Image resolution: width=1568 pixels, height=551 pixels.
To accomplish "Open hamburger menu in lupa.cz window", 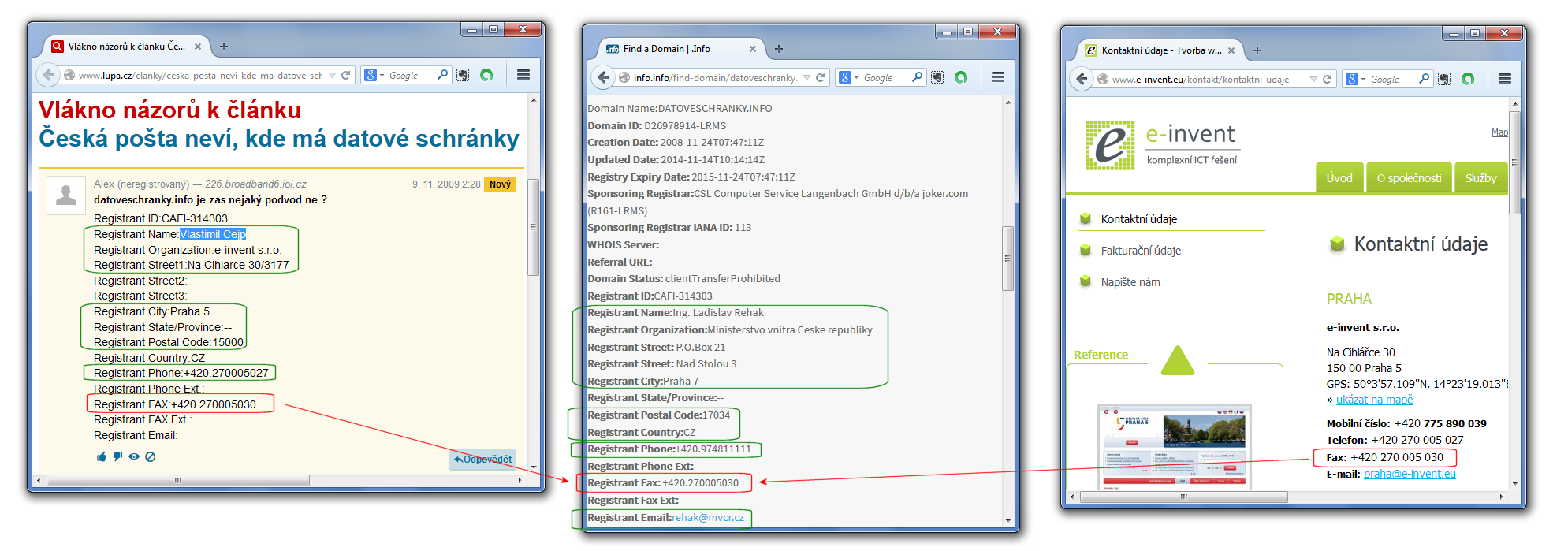I will 523,75.
